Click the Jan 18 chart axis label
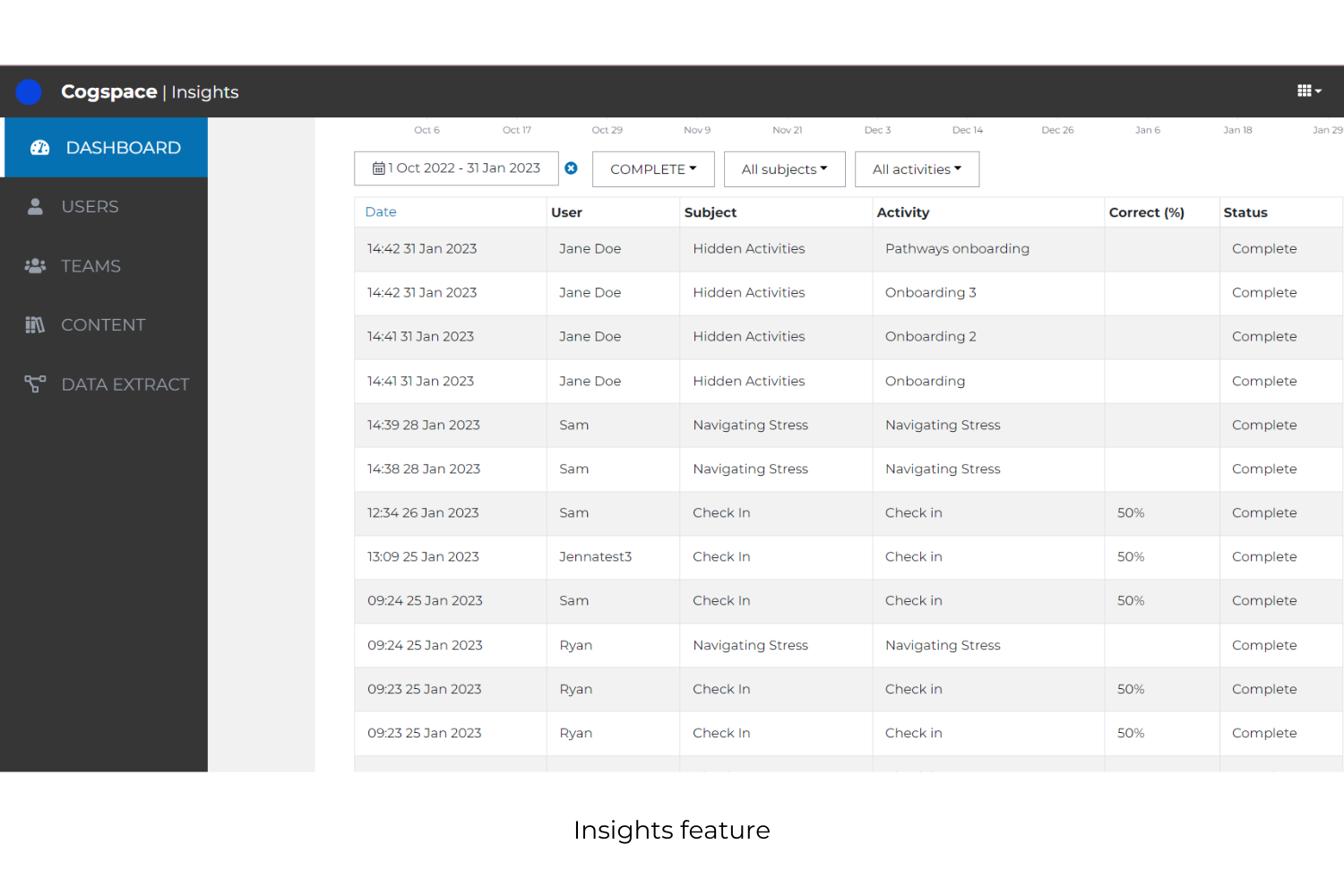The height and width of the screenshot is (896, 1344). point(1237,130)
